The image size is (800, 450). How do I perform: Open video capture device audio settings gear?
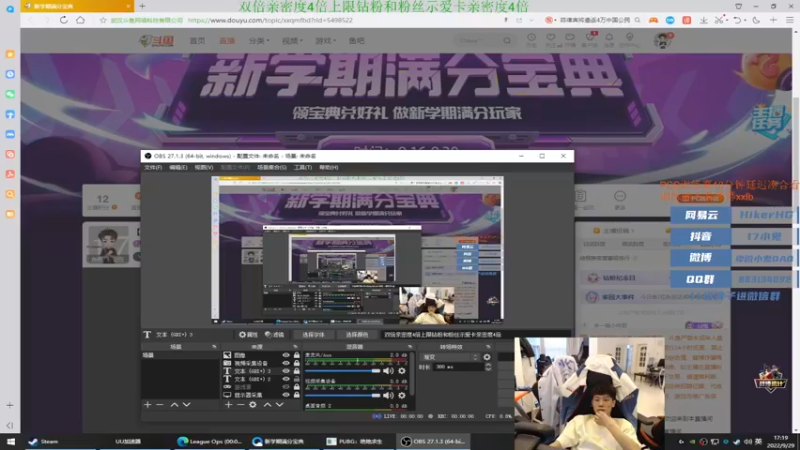pyautogui.click(x=402, y=395)
